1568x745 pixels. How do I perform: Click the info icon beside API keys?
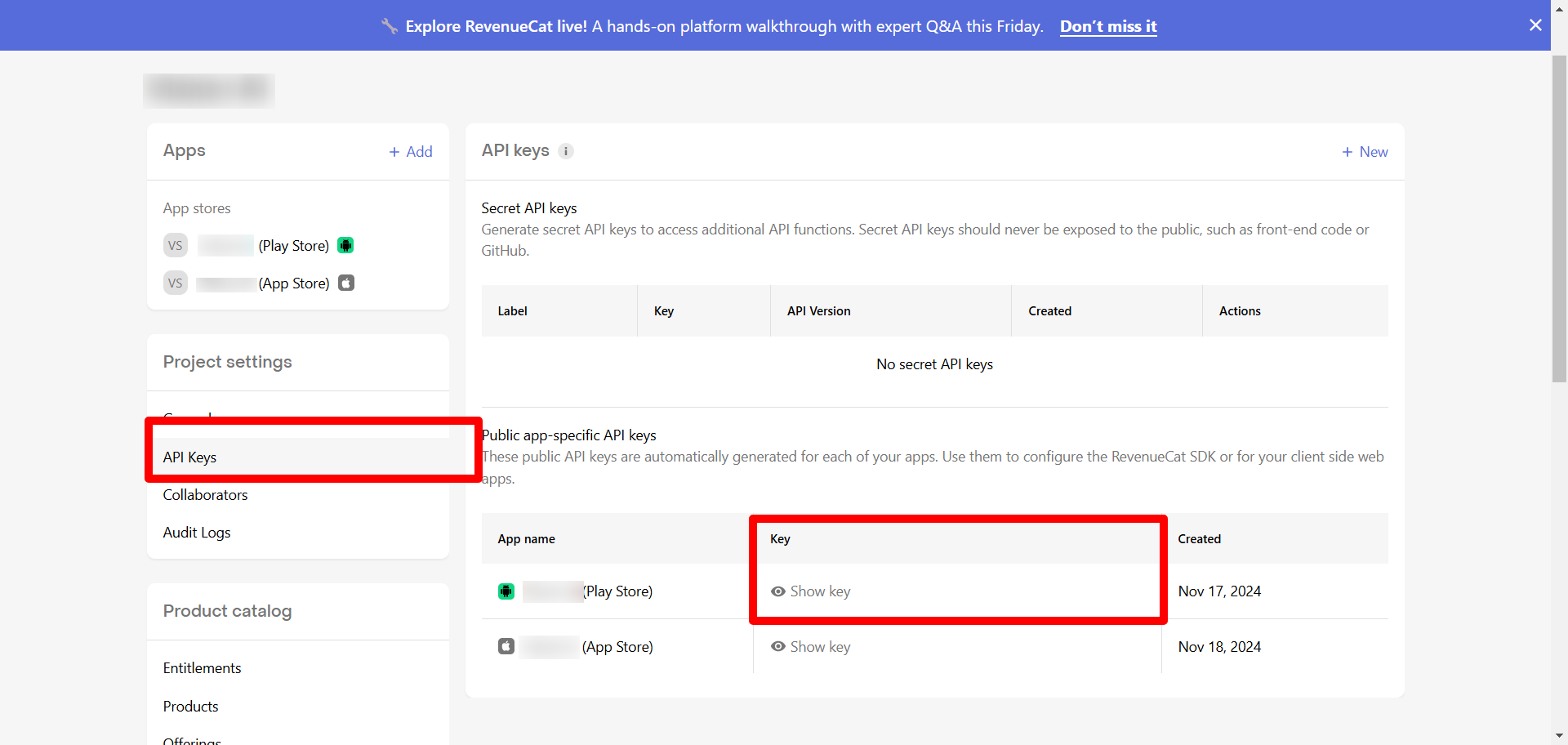click(x=566, y=151)
